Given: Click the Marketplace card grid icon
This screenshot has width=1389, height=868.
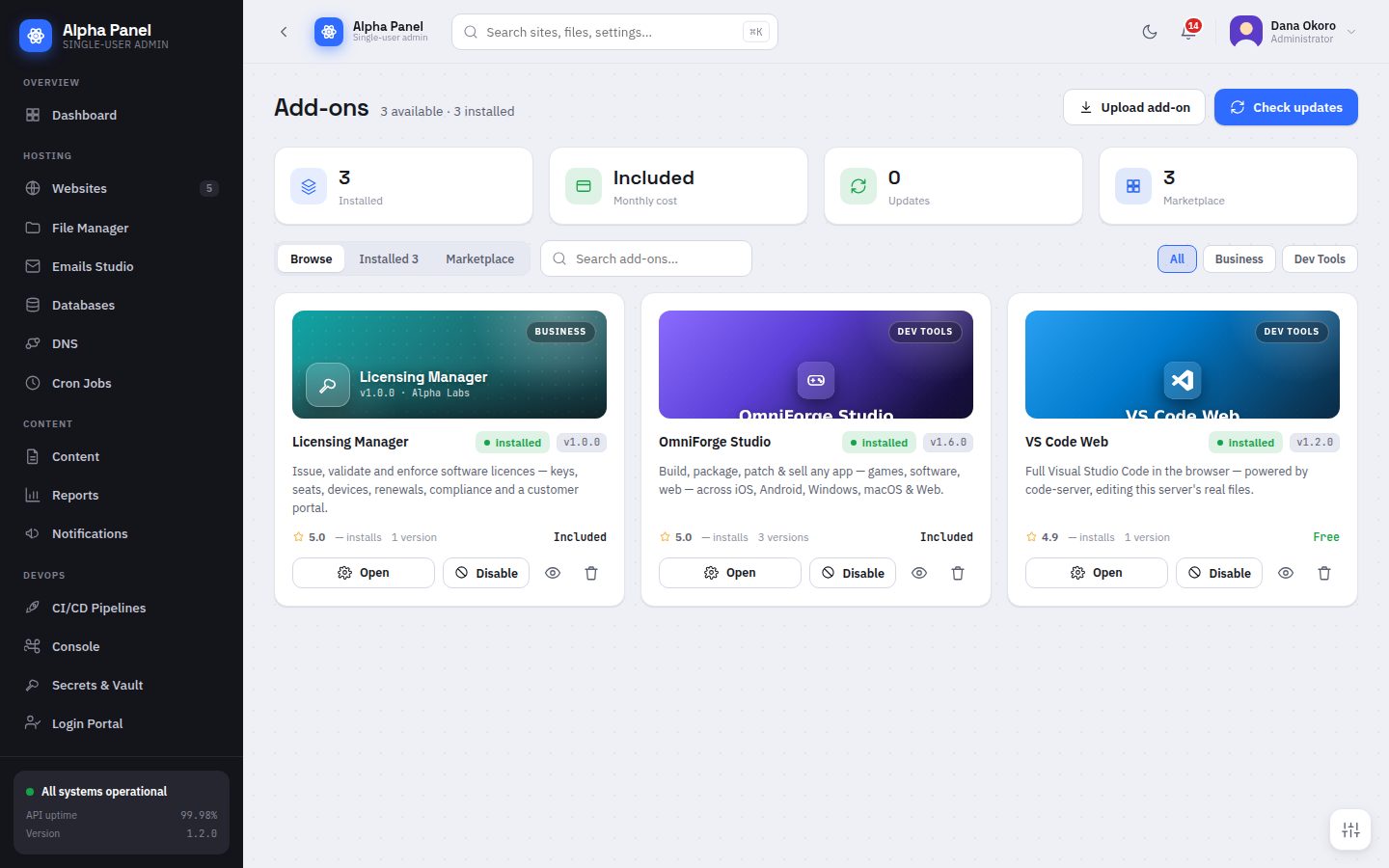Looking at the screenshot, I should point(1133,186).
